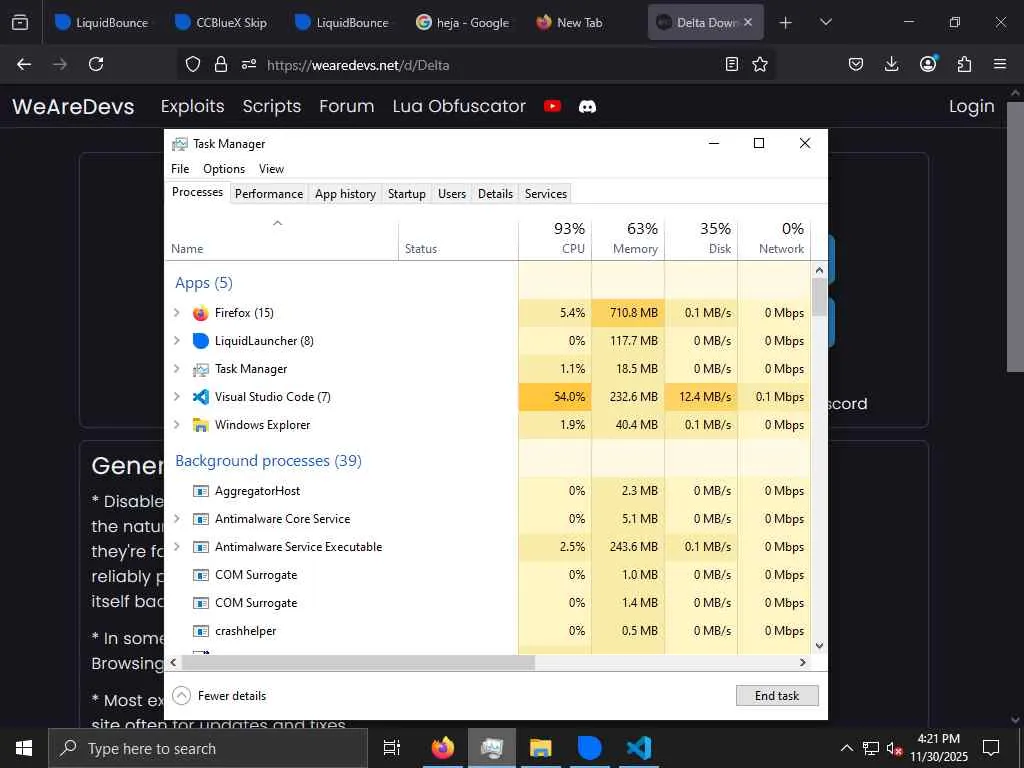Open the list all tabs dropdown

click(x=825, y=22)
